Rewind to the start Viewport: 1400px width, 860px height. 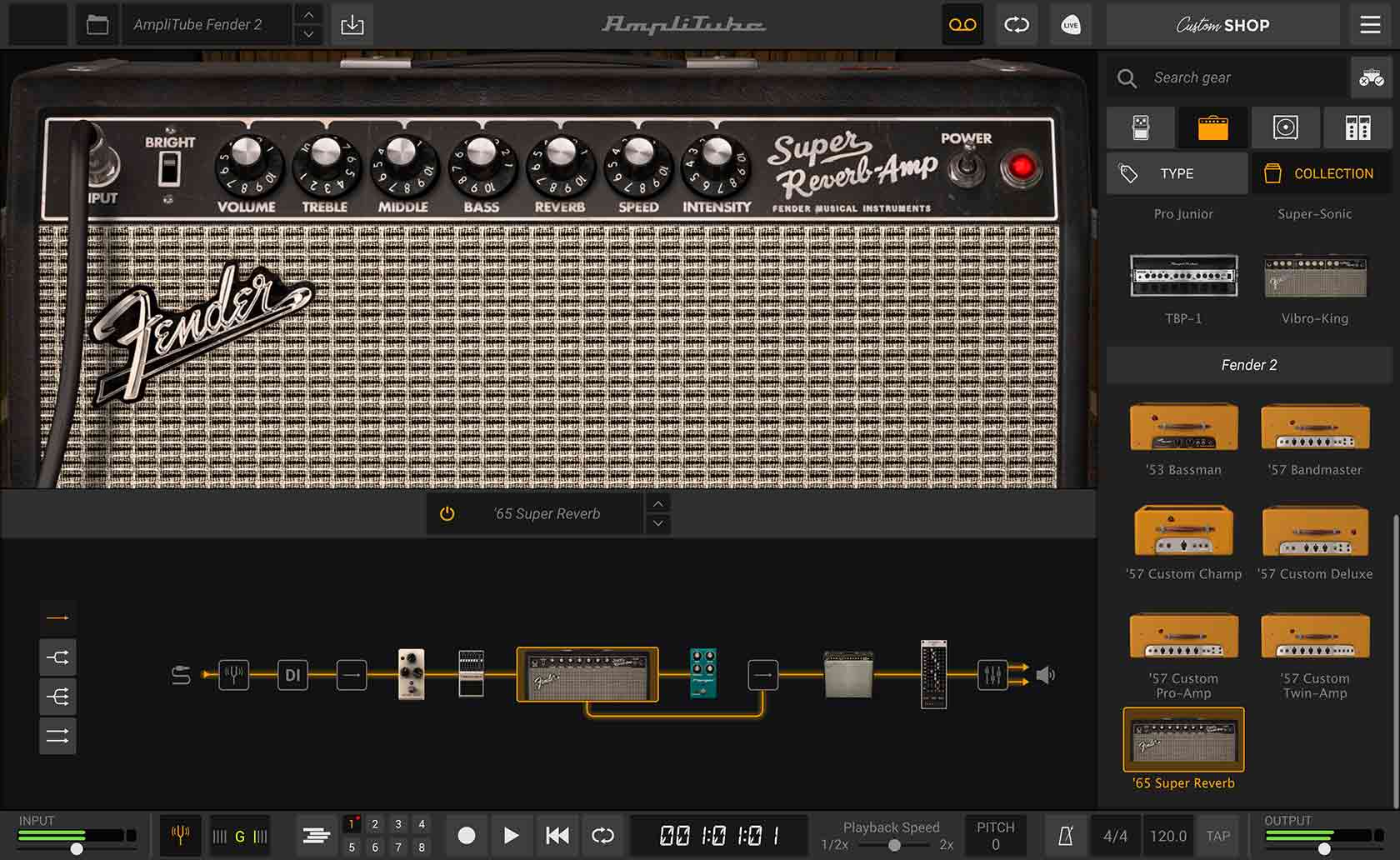(557, 835)
